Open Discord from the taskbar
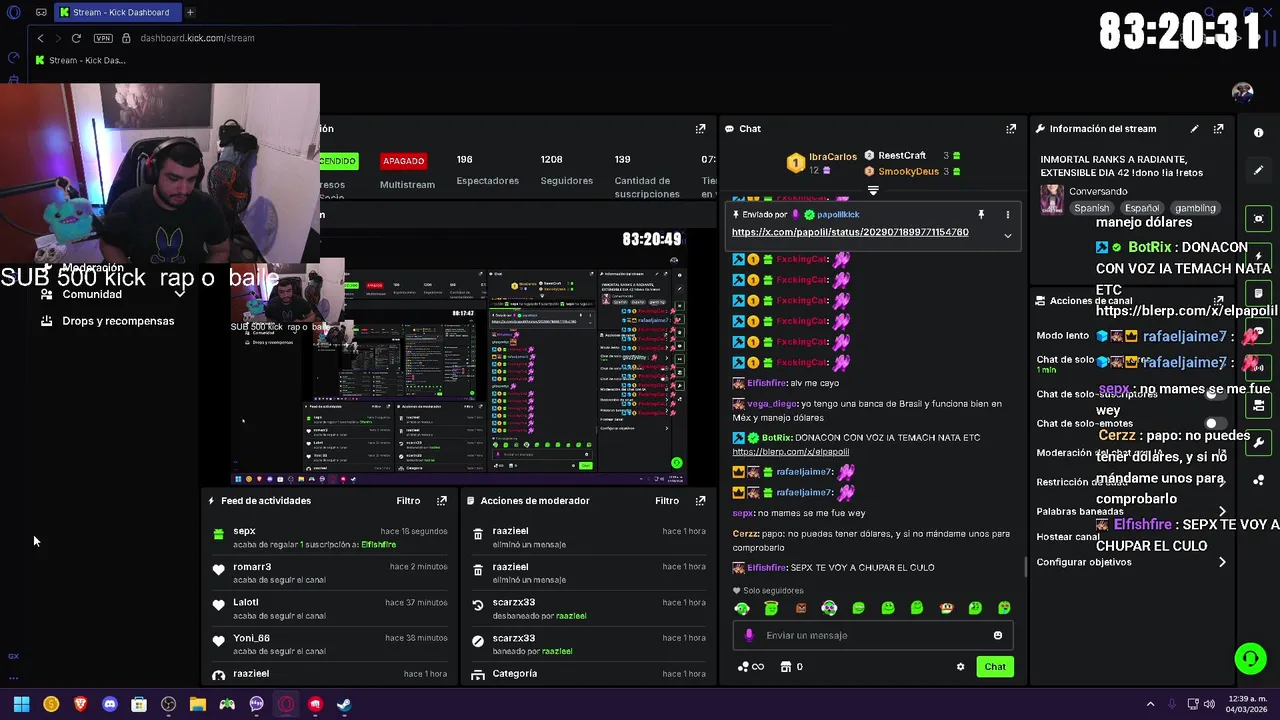1280x720 pixels. (110, 704)
